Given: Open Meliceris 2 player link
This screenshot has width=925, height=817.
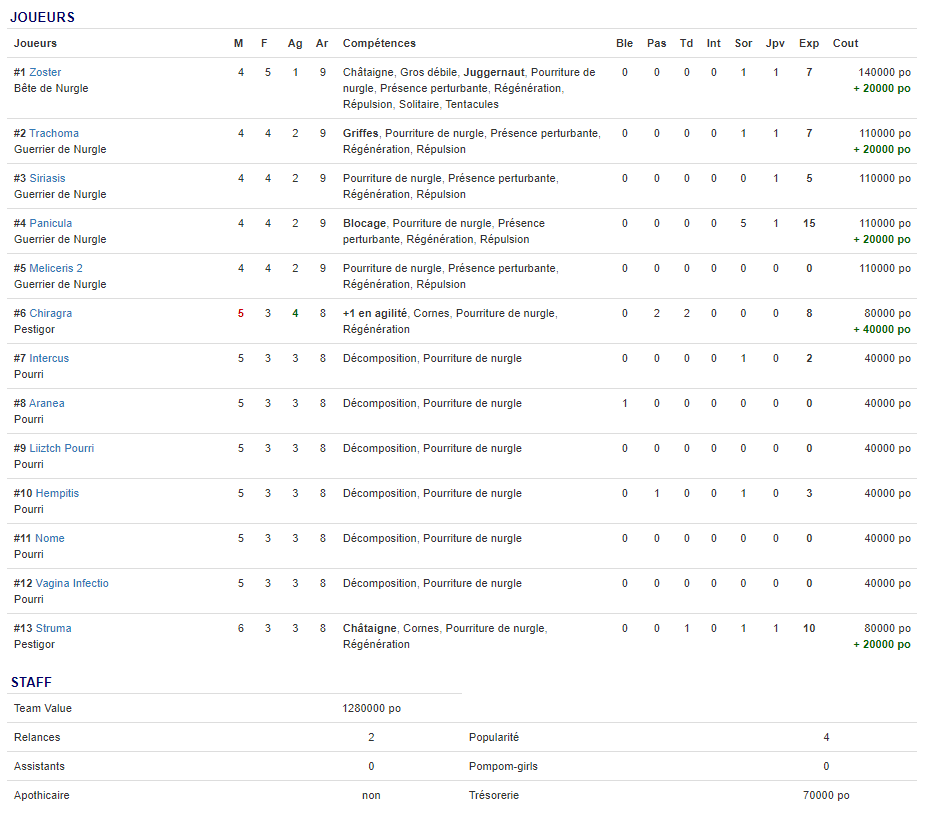Looking at the screenshot, I should [56, 268].
